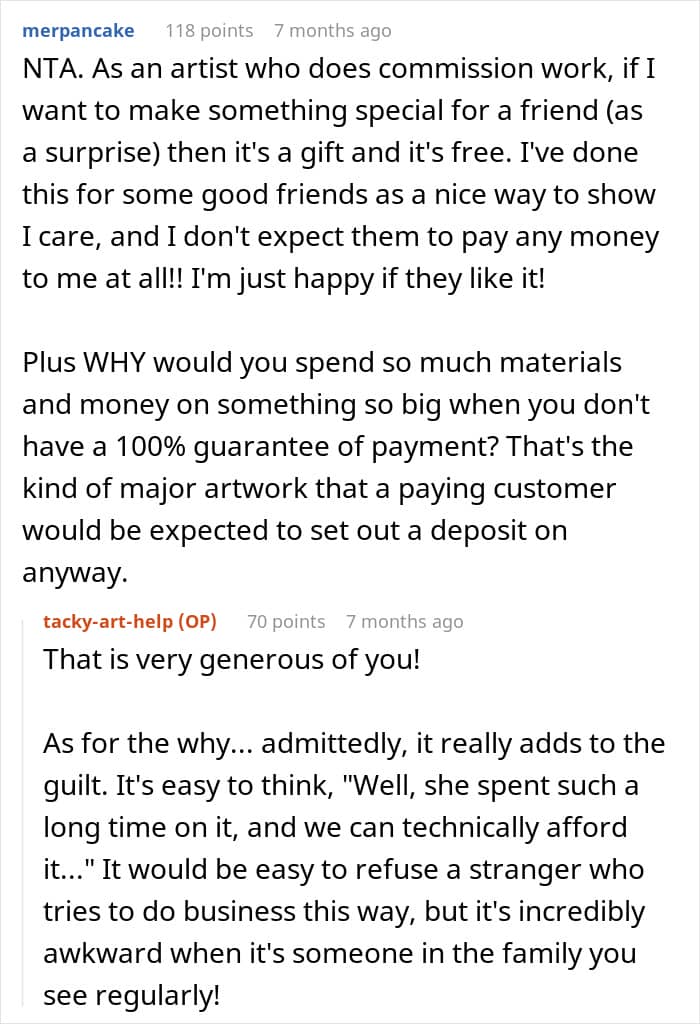
Task: Collapse the OP reply thread line
Action: (25, 810)
